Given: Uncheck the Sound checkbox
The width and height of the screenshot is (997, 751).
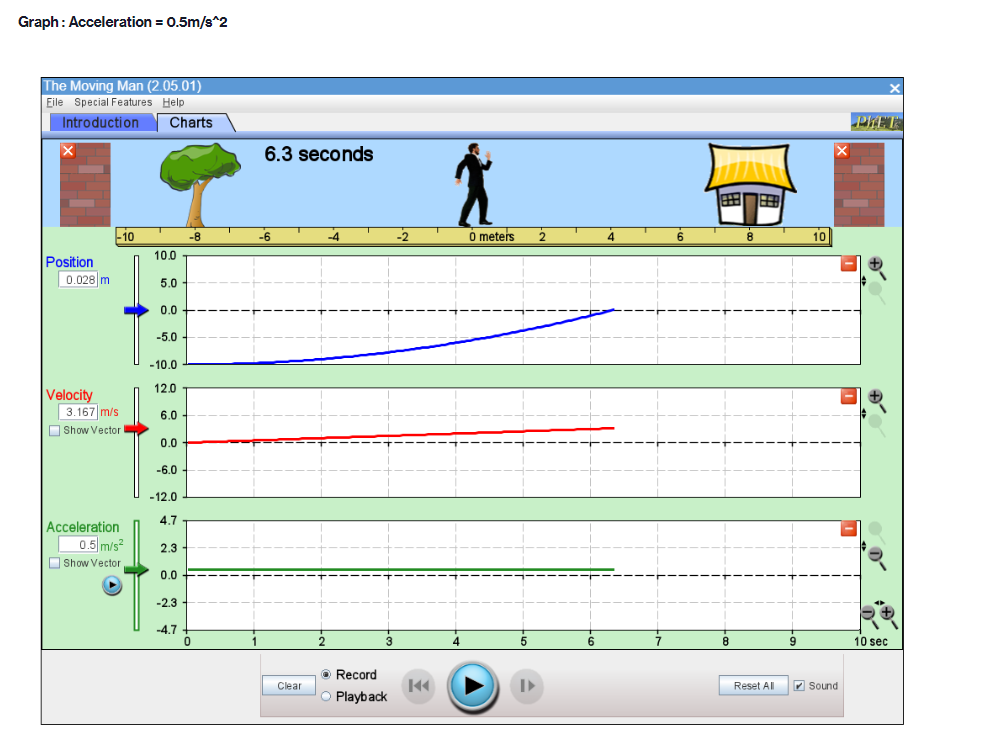Looking at the screenshot, I should 797,685.
